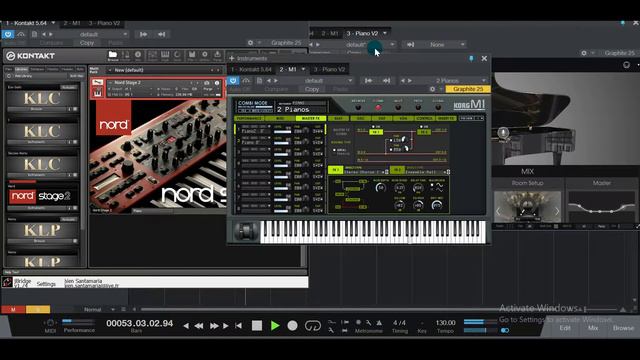Stop playback in the transport
This screenshot has height=360, width=640.
pos(257,325)
